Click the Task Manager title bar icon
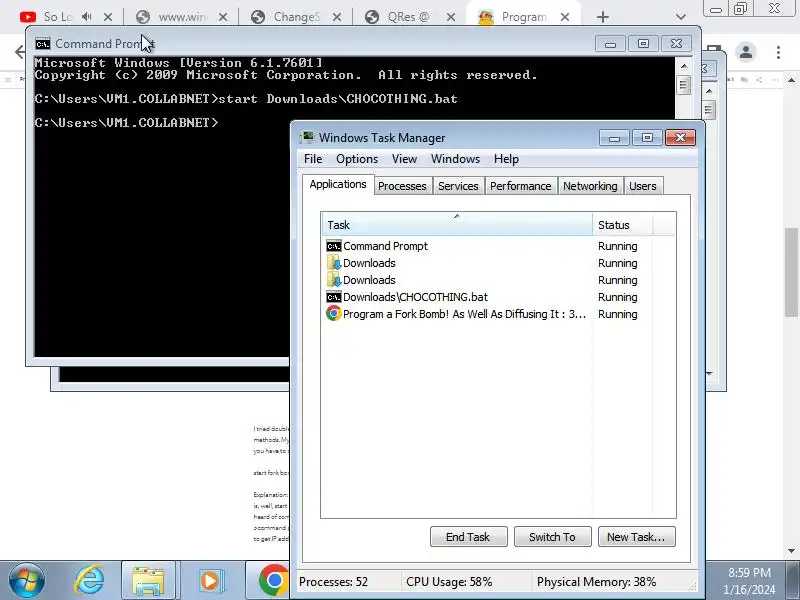 coord(307,137)
